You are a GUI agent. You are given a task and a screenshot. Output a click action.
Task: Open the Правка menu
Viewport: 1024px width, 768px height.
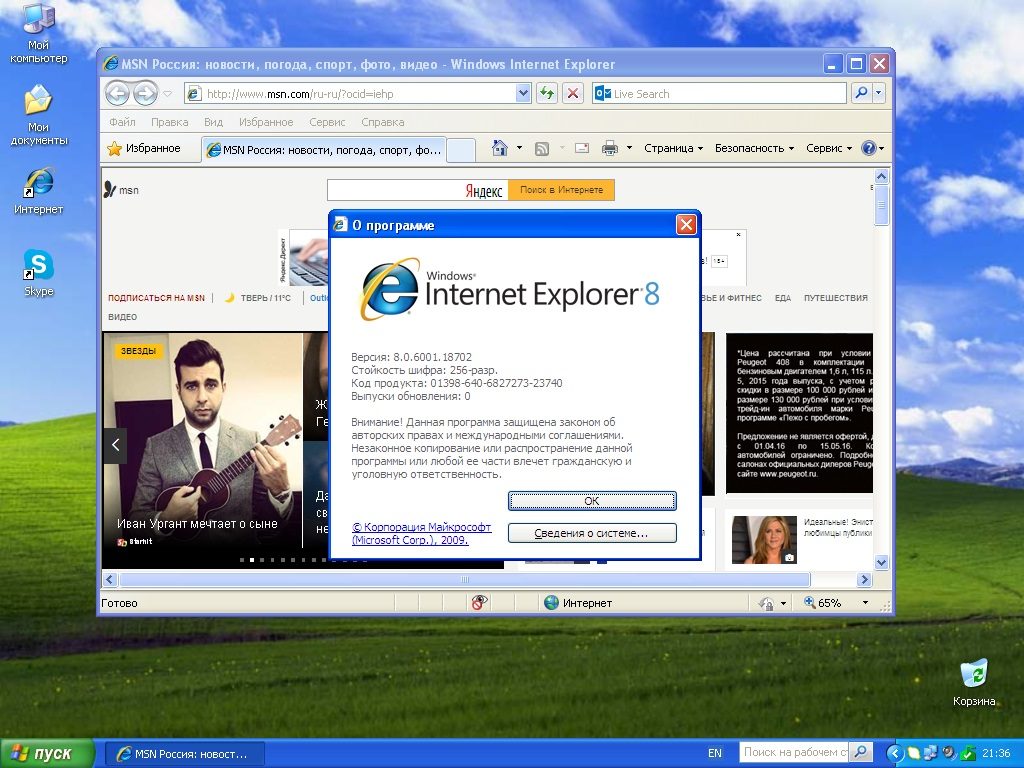coord(170,122)
